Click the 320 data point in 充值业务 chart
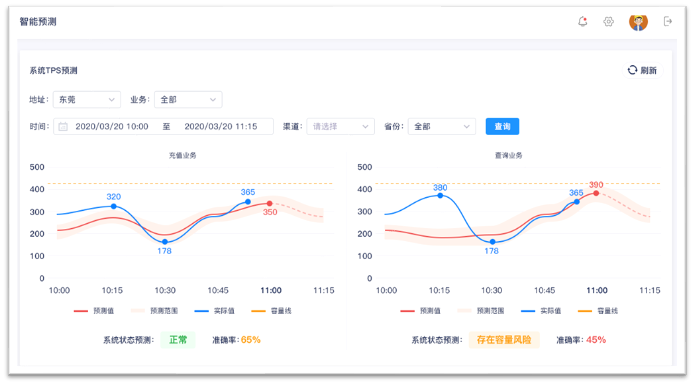This screenshot has height=385, width=694. click(114, 206)
